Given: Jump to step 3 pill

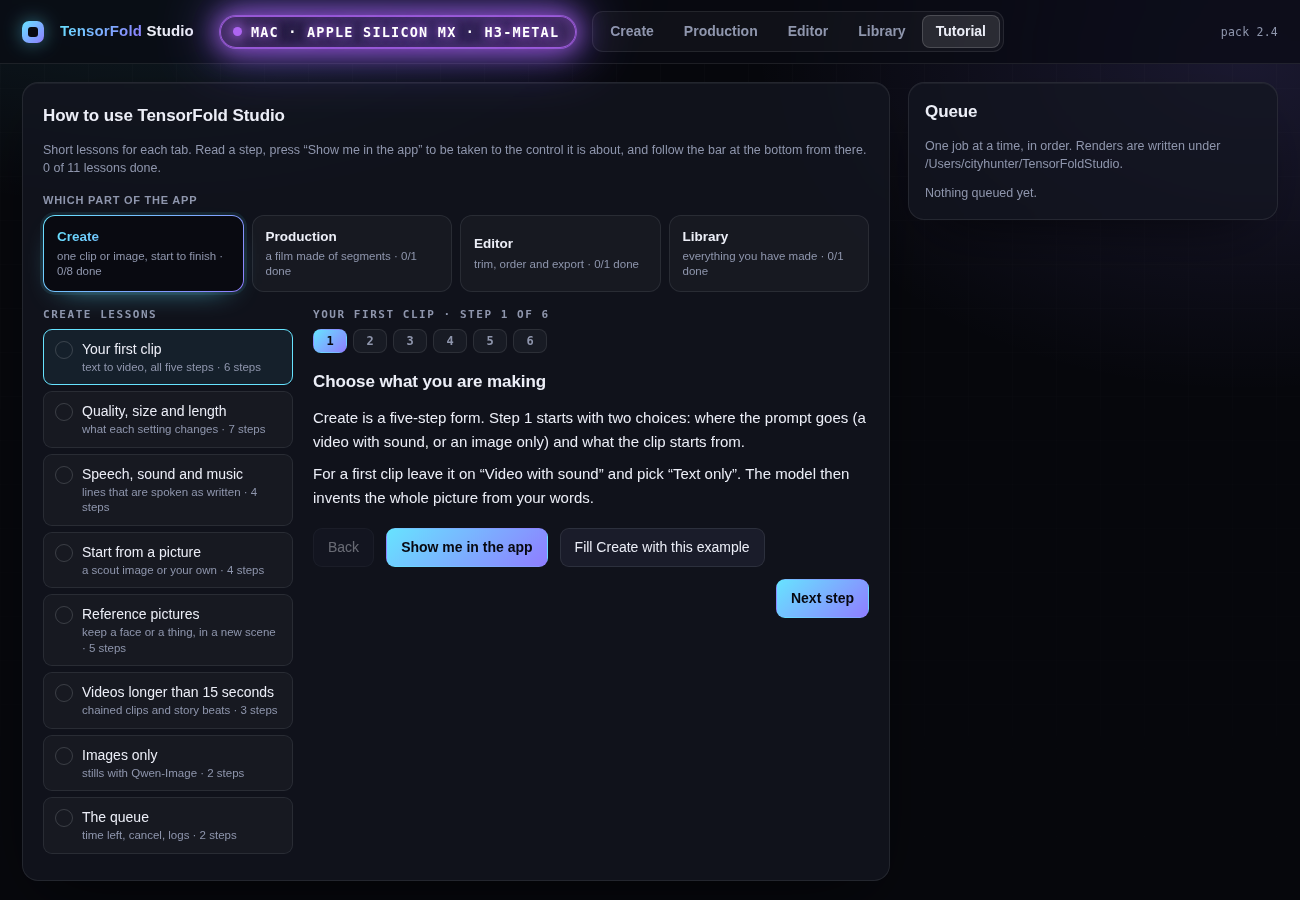Looking at the screenshot, I should point(410,341).
